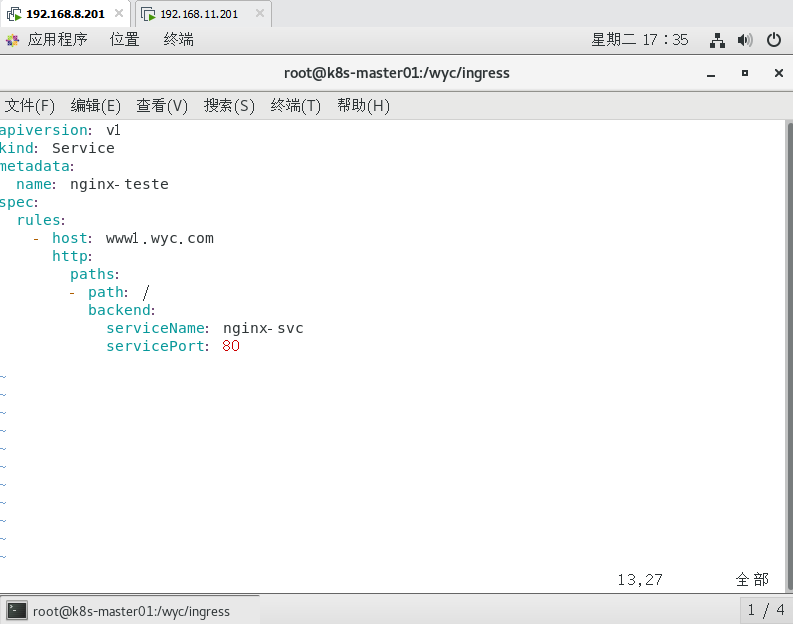Image resolution: width=793 pixels, height=624 pixels.
Task: Select the terminal taskbar entry root@k8s-master01
Action: click(131, 611)
